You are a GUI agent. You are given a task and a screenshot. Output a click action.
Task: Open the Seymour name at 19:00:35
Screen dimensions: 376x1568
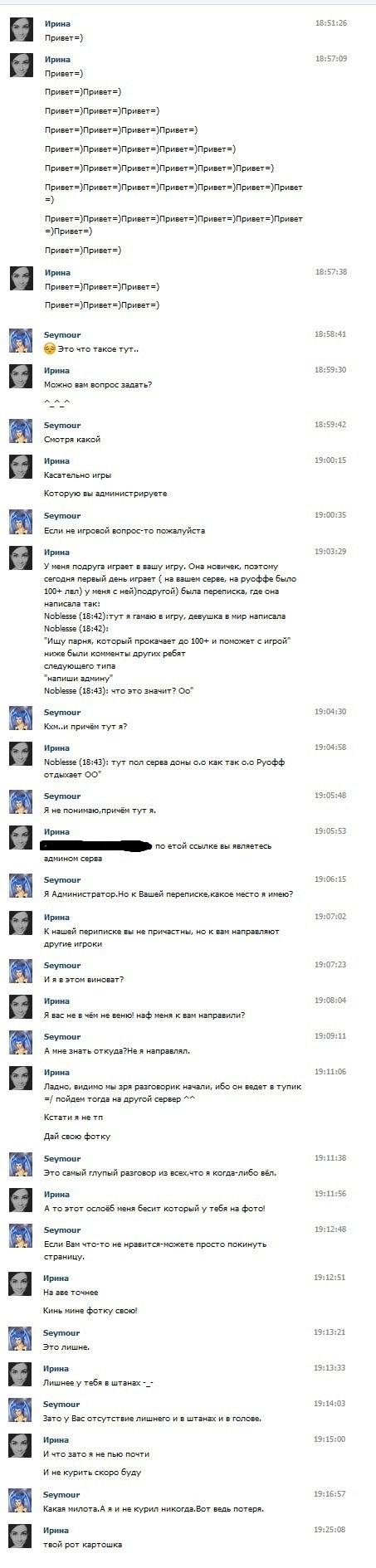(x=62, y=515)
